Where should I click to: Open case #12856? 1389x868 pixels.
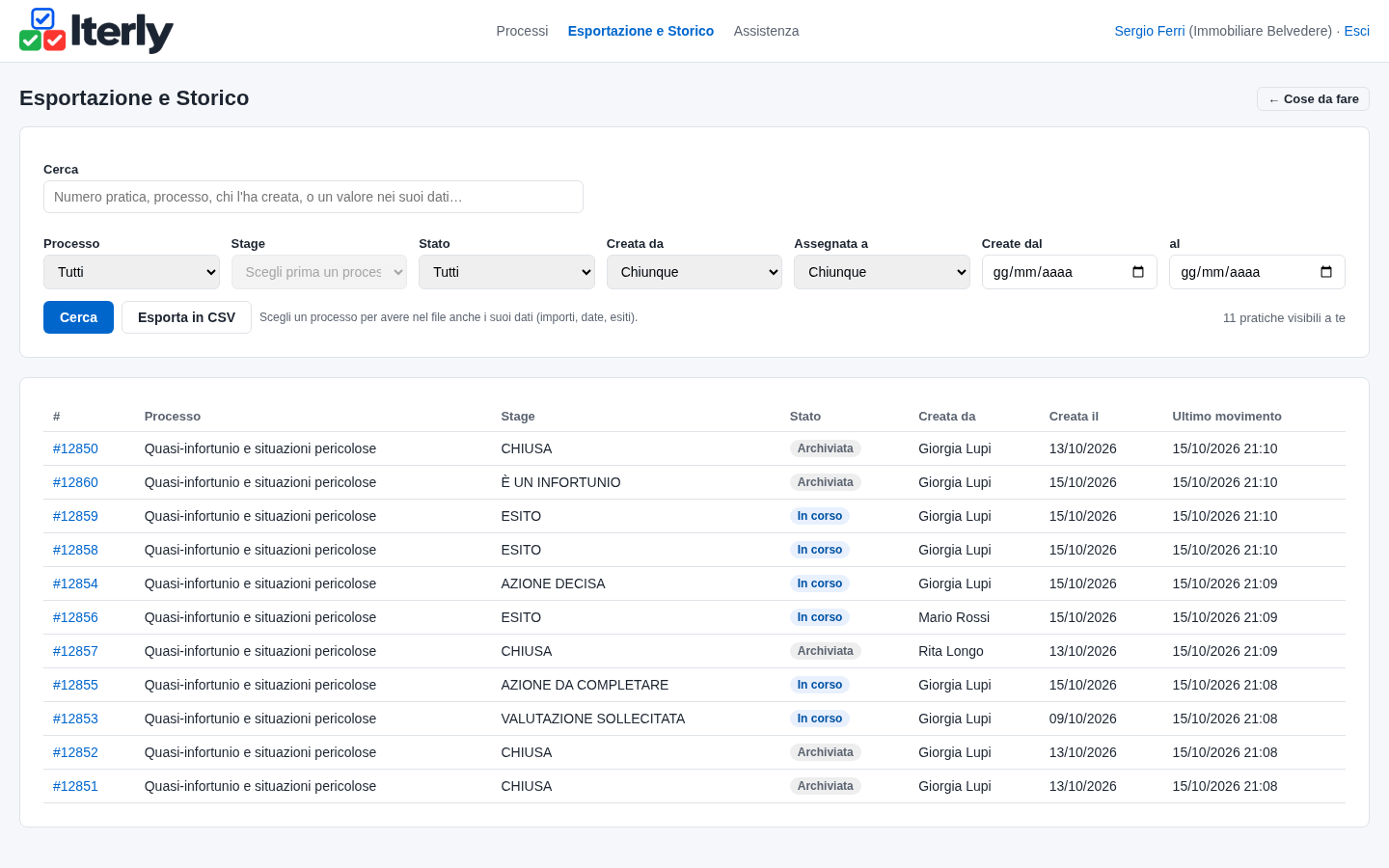[x=75, y=617]
